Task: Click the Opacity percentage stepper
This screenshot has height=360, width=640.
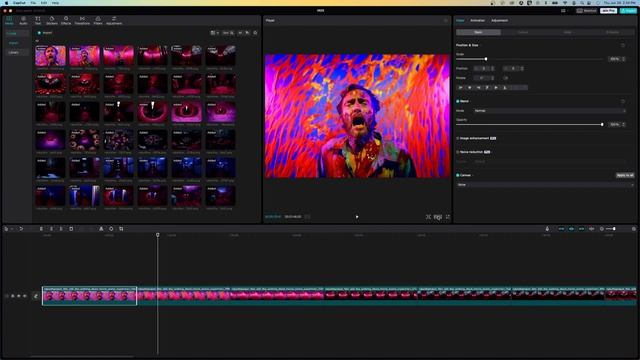Action: pyautogui.click(x=623, y=124)
